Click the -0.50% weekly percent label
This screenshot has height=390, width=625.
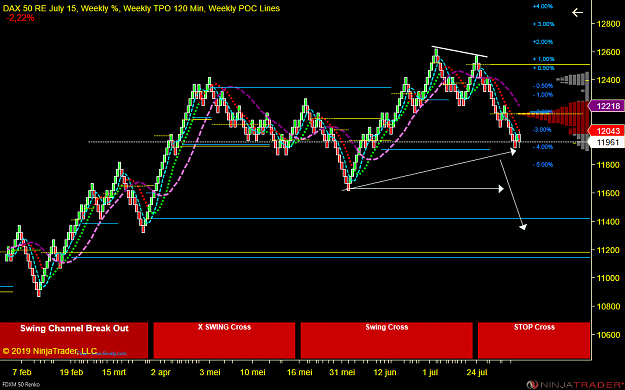click(x=543, y=86)
